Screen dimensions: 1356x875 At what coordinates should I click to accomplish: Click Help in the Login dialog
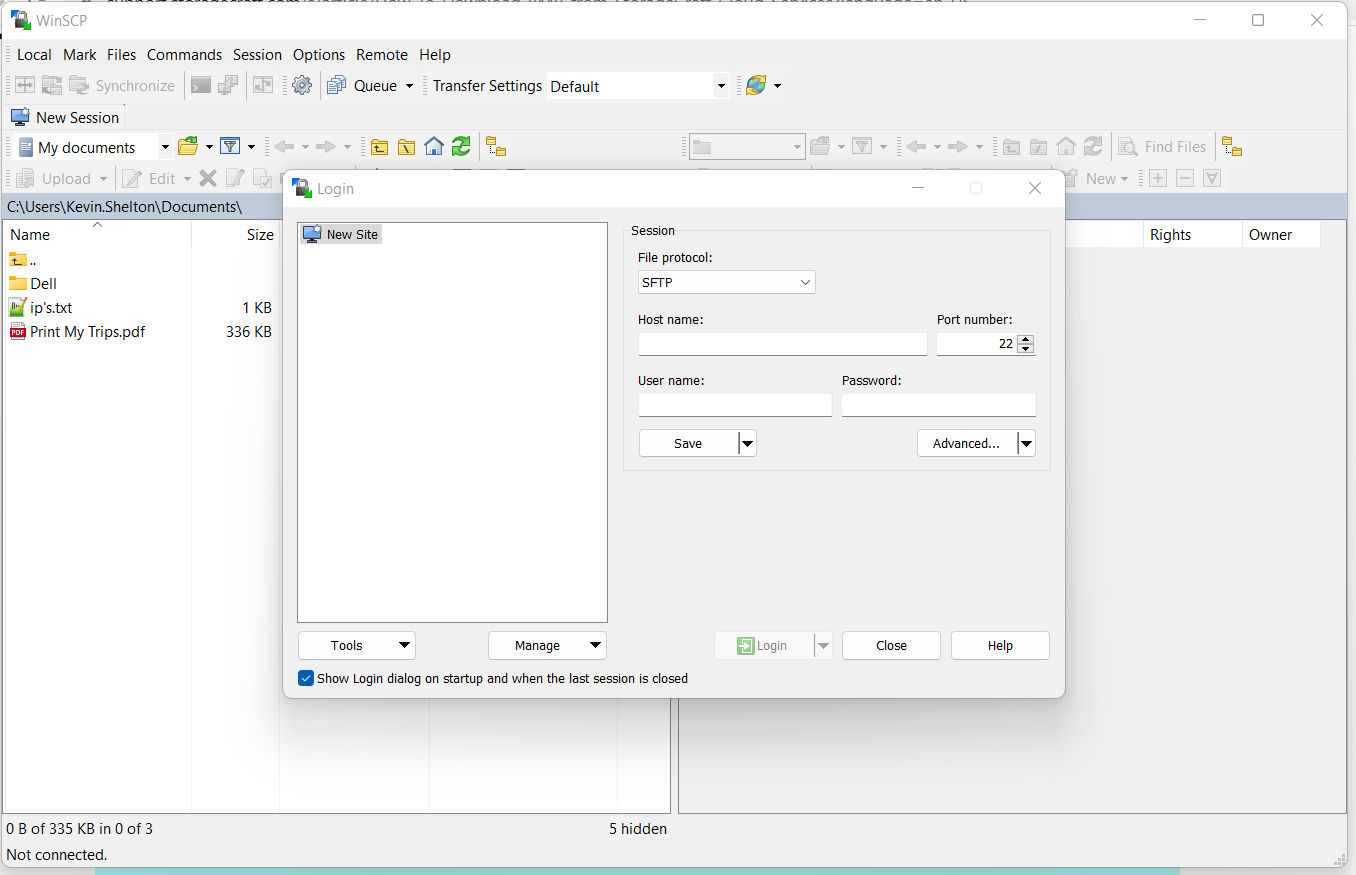[x=999, y=645]
